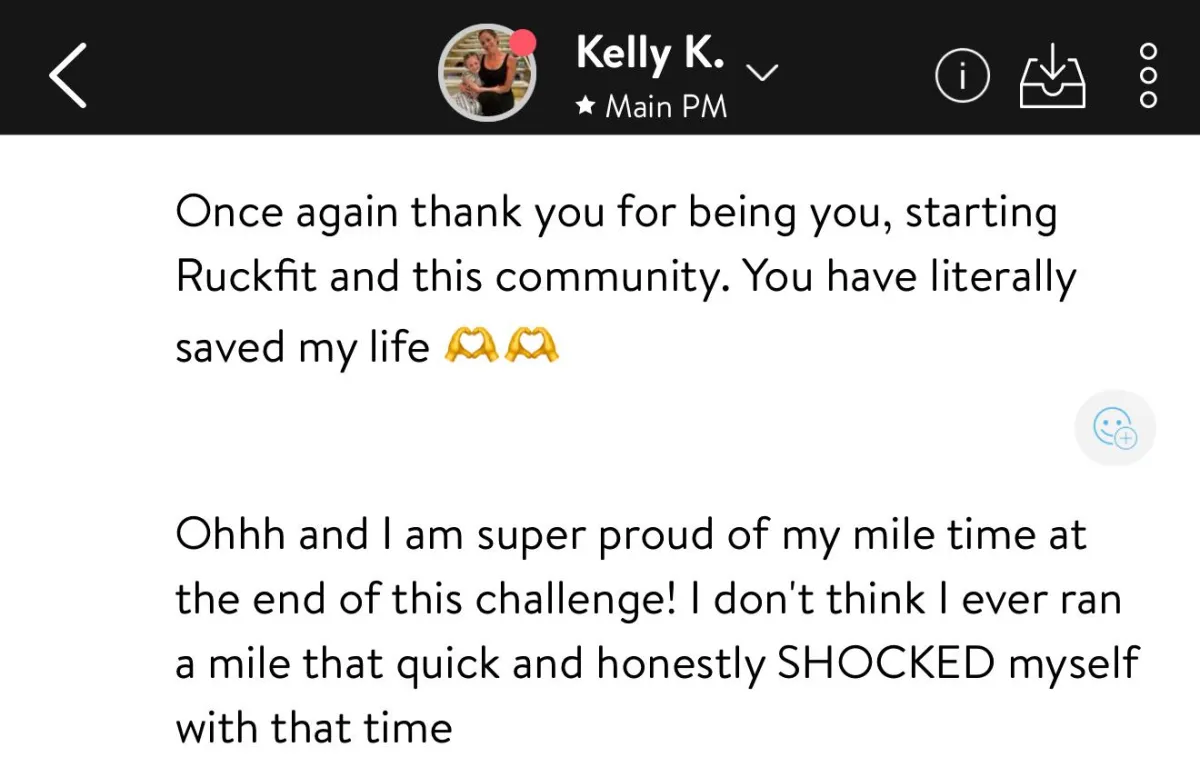Tap the "saved my life" text line
Screen dimensions: 1200x767
(302, 347)
